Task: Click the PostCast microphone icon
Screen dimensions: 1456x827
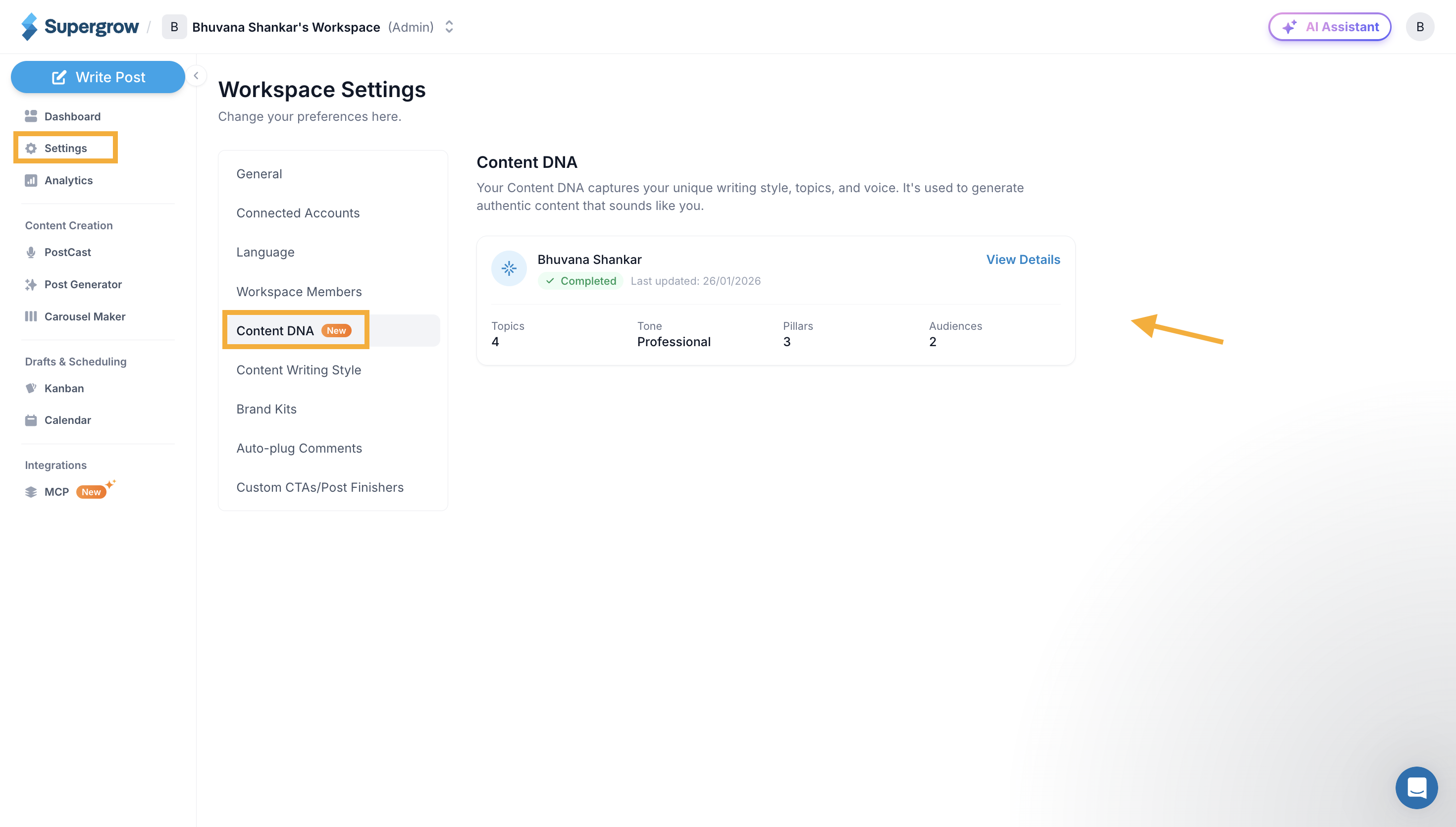Action: point(31,252)
